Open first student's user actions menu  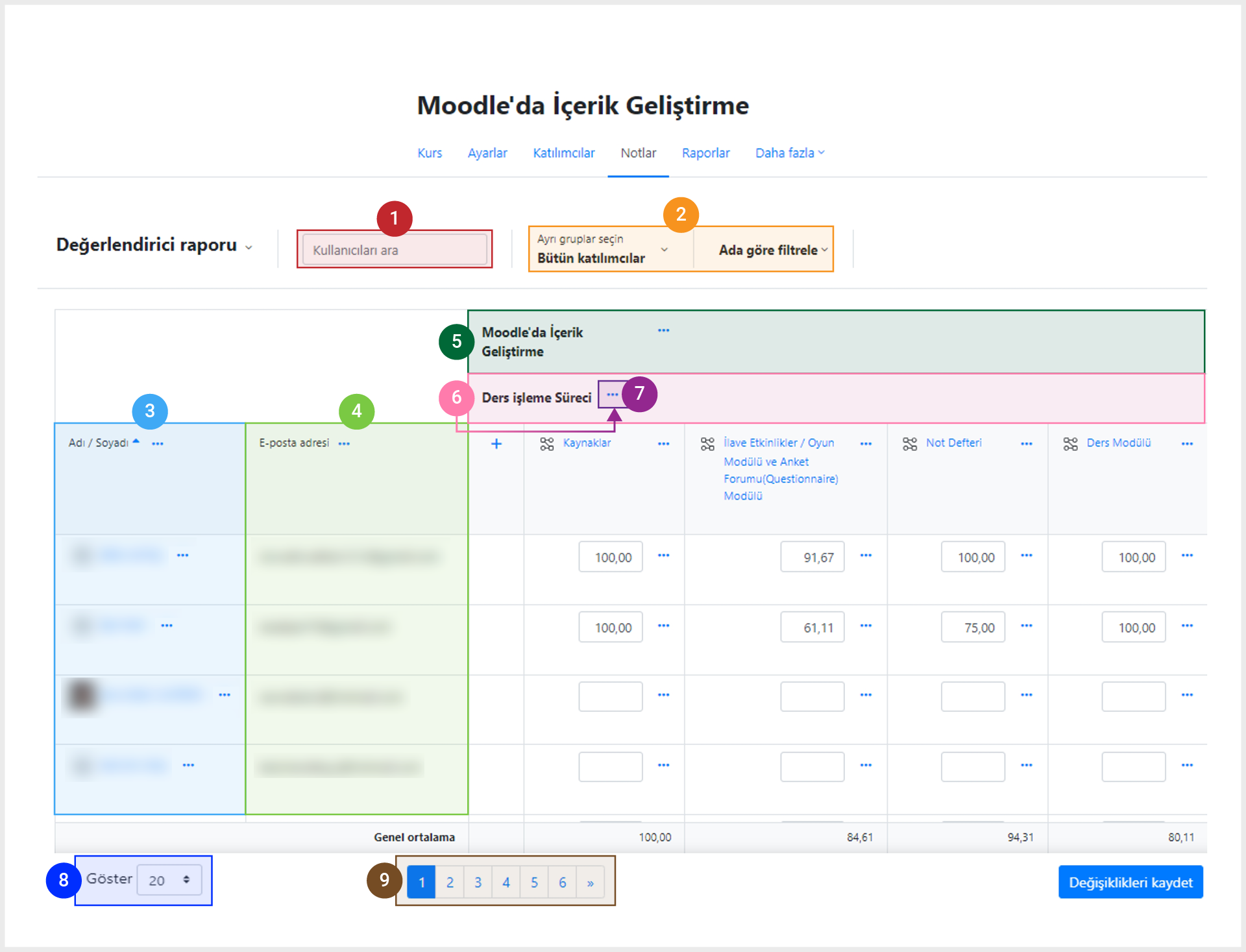coord(183,555)
